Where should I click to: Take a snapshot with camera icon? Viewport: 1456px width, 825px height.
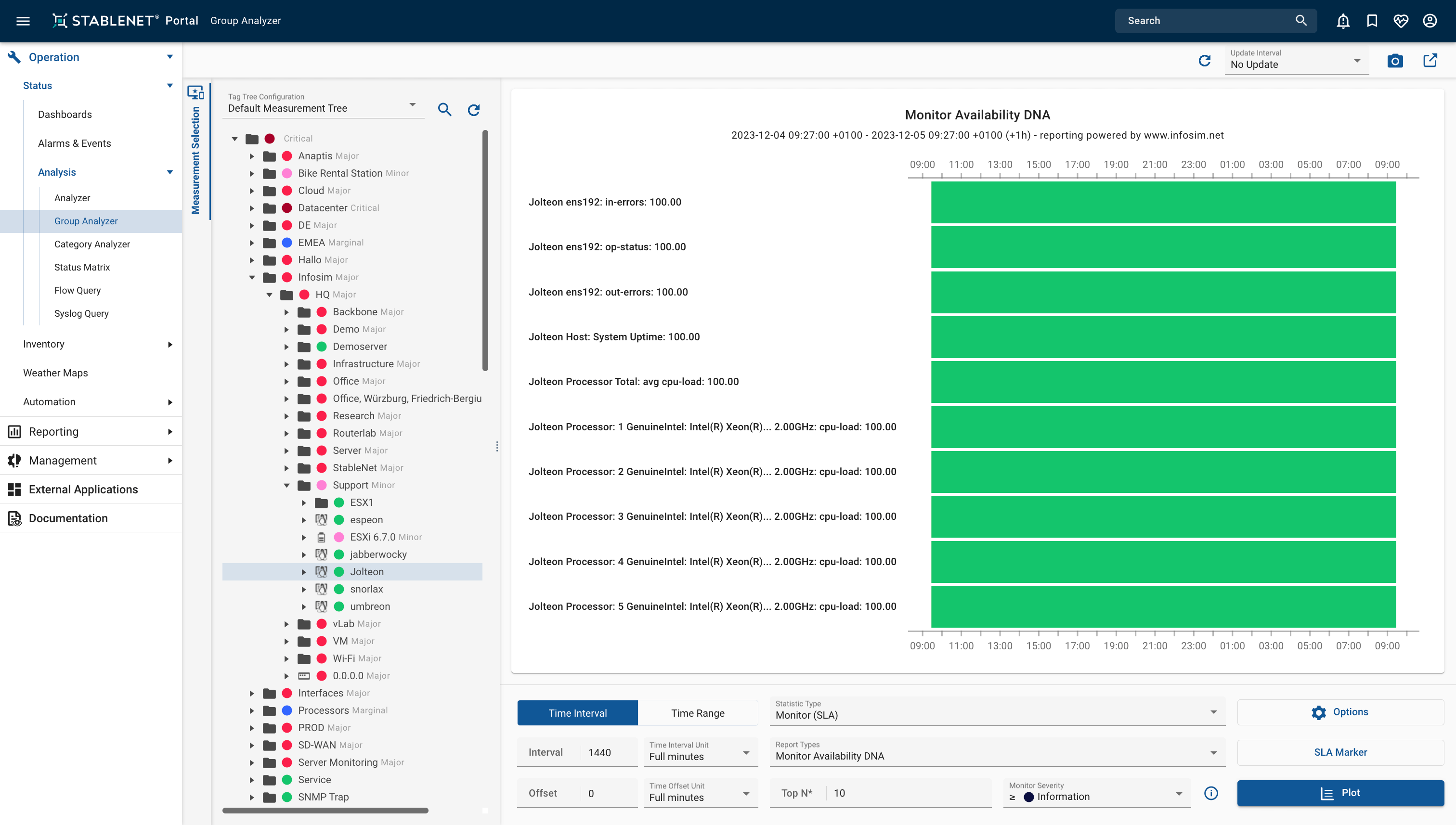(1395, 61)
